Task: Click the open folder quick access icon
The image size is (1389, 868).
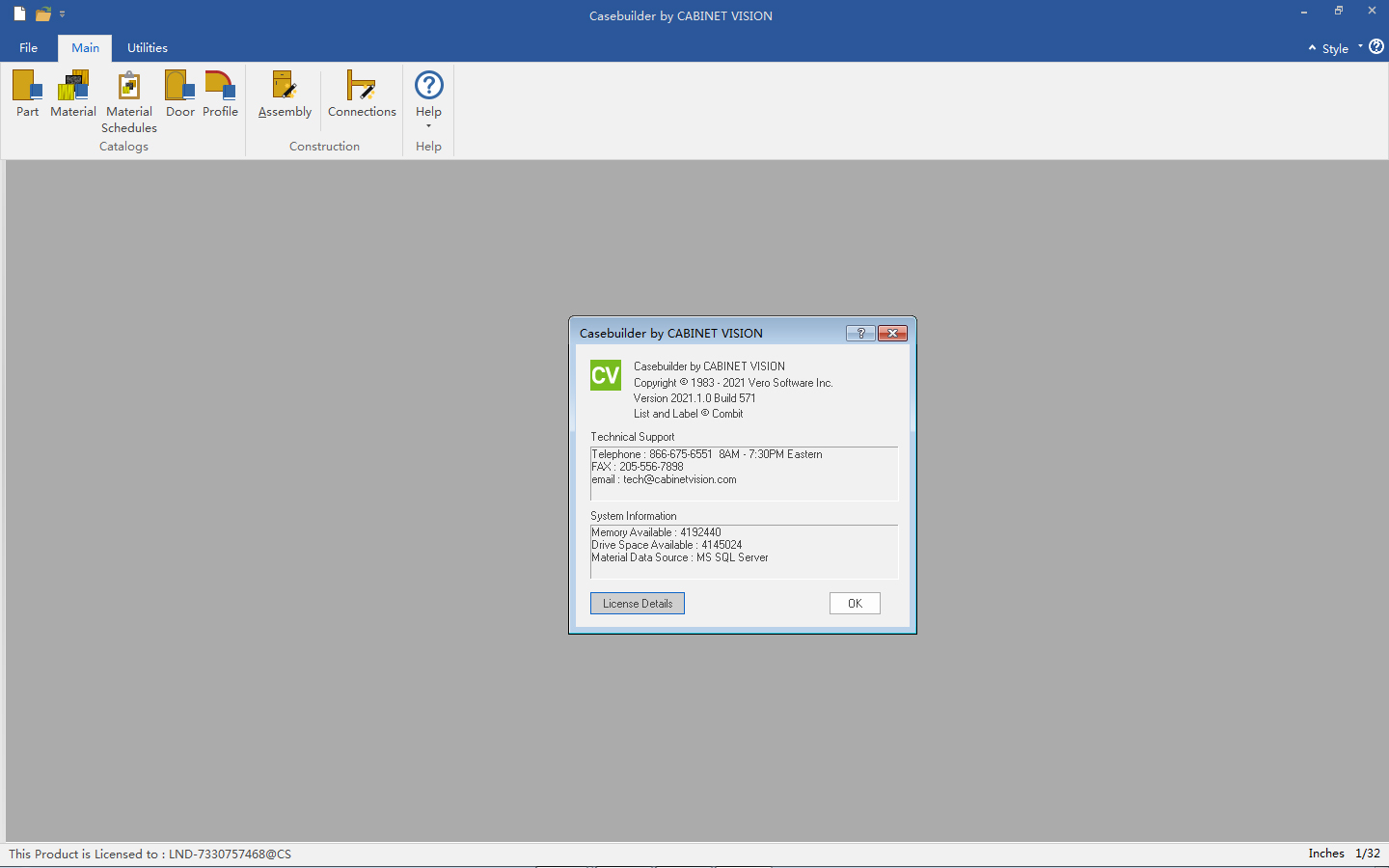Action: (x=42, y=14)
